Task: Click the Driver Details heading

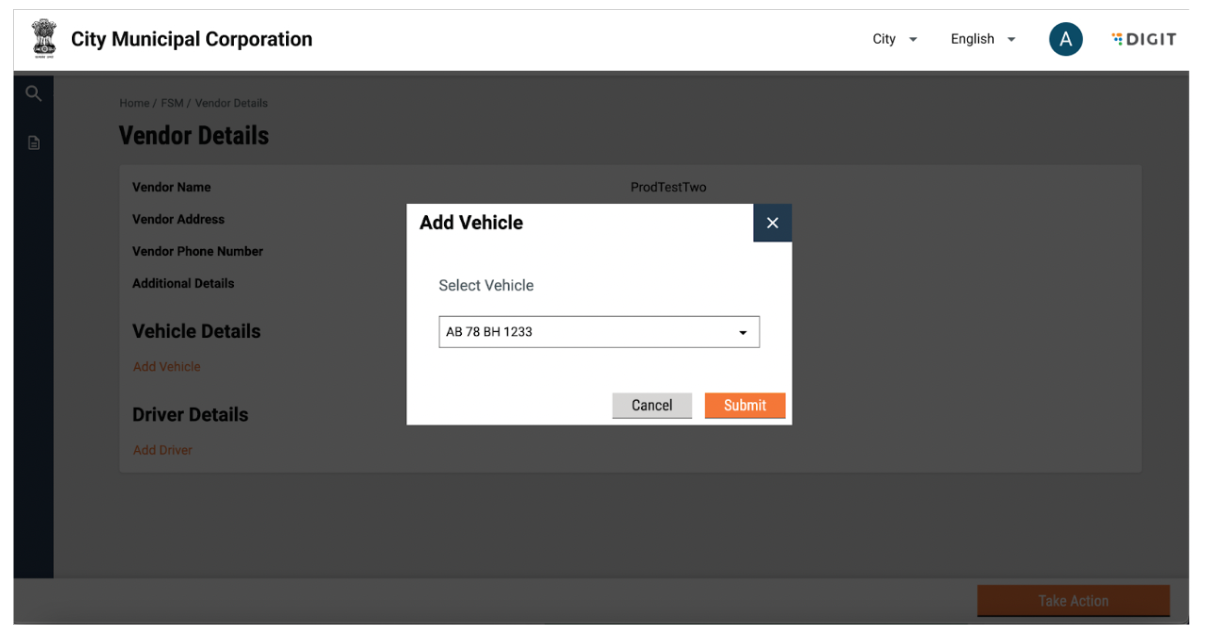Action: [190, 414]
